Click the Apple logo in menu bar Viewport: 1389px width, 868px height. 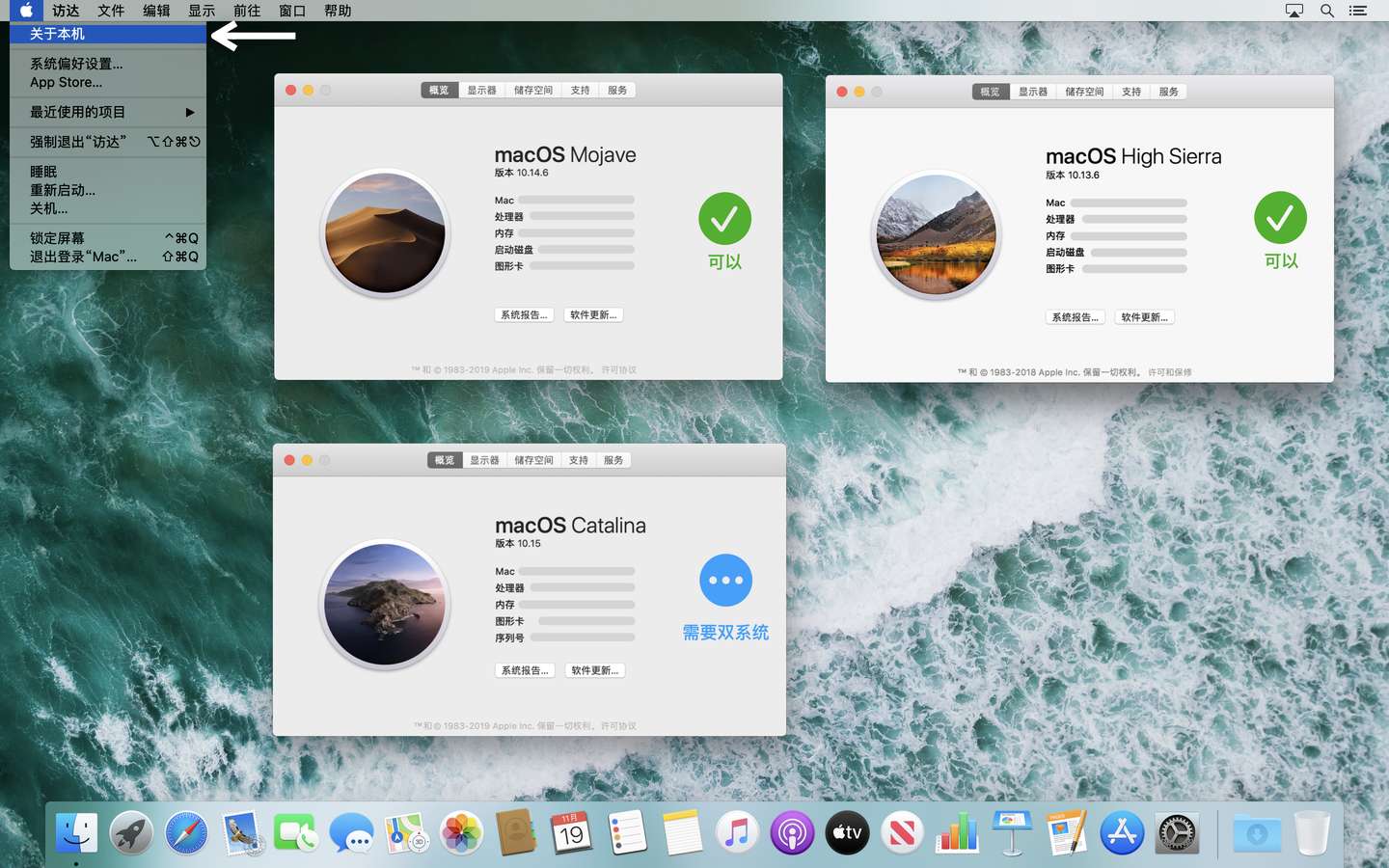[26, 11]
